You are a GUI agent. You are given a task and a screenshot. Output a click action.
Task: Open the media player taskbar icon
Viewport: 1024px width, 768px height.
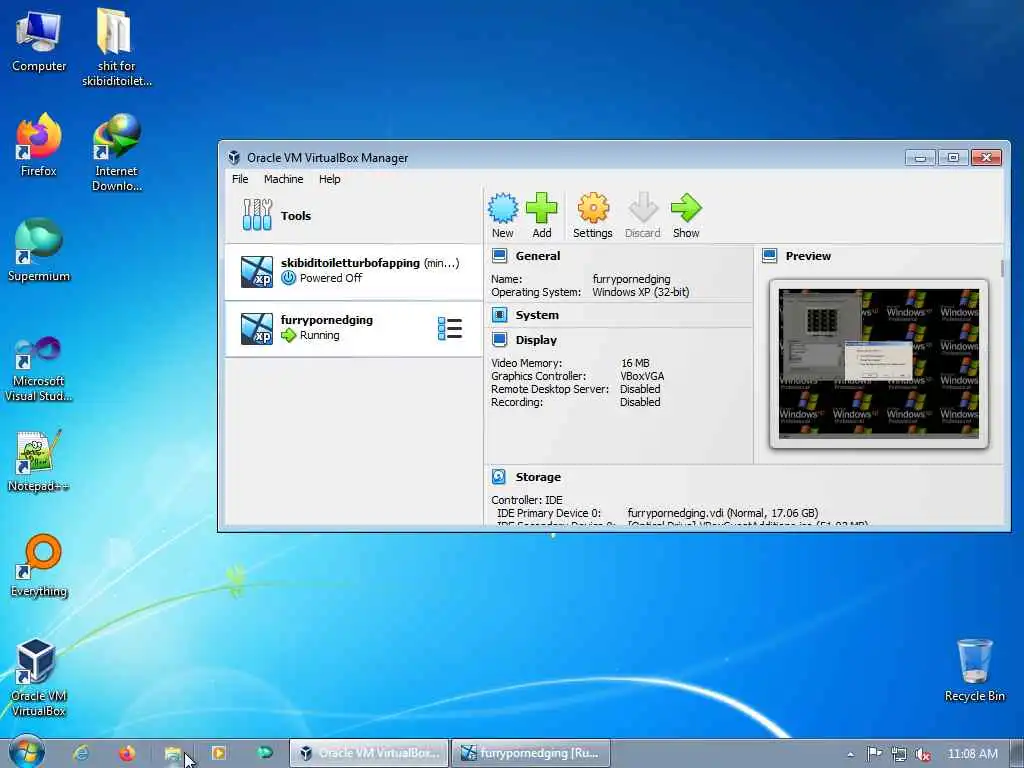(219, 753)
